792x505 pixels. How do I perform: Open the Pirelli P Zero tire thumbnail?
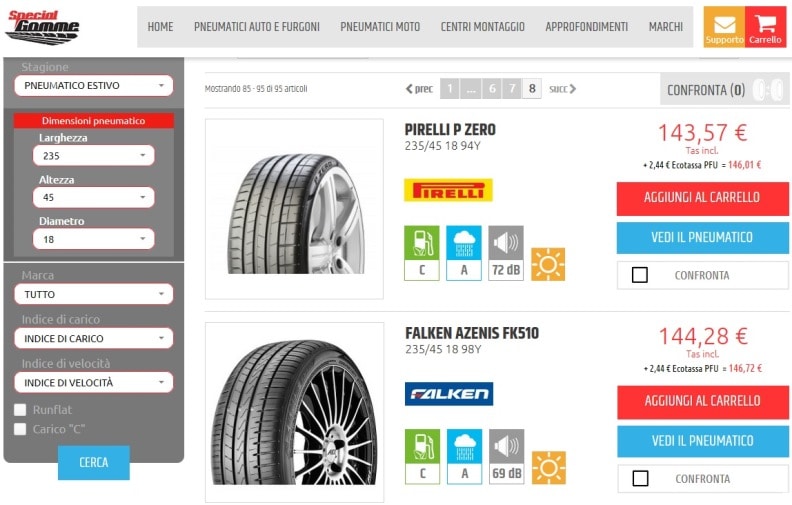pos(294,210)
